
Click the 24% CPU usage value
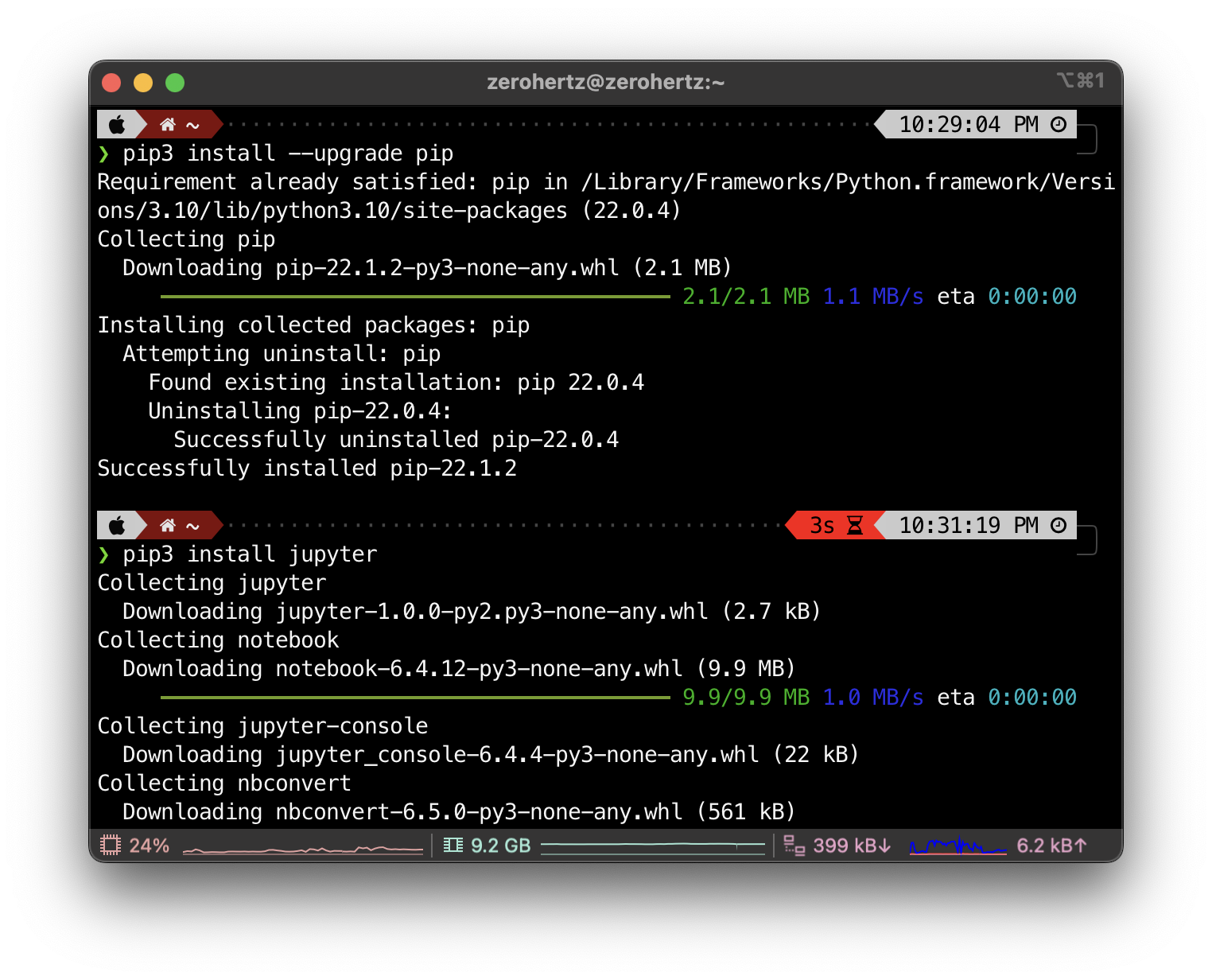click(150, 846)
